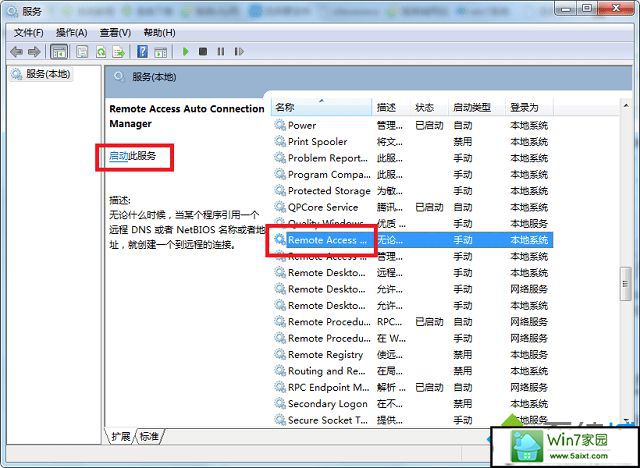Screen dimensions: 640x468
Task: Click 本地服务 logon of Remote Registry
Action: click(x=529, y=354)
